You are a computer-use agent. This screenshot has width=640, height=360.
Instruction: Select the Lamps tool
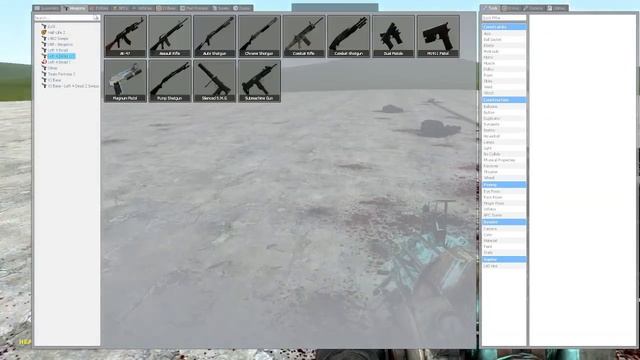[504, 142]
